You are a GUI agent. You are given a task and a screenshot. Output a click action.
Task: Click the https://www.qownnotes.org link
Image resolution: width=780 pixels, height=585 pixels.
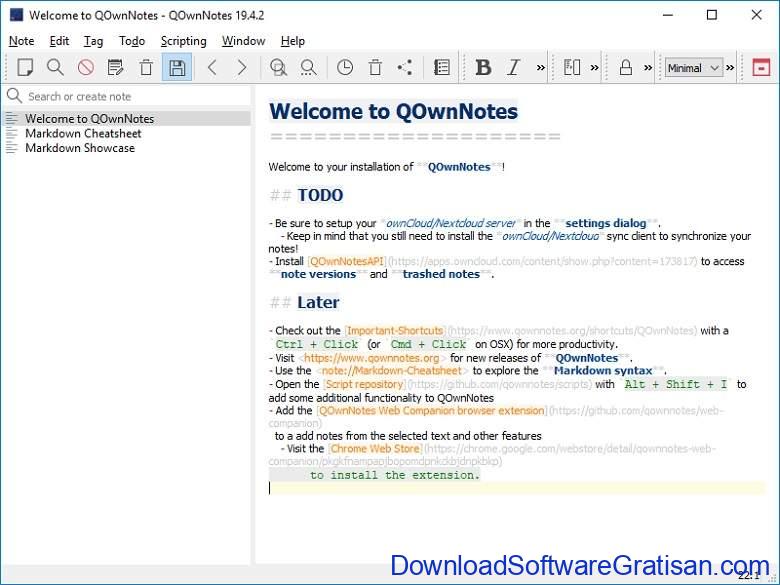372,358
